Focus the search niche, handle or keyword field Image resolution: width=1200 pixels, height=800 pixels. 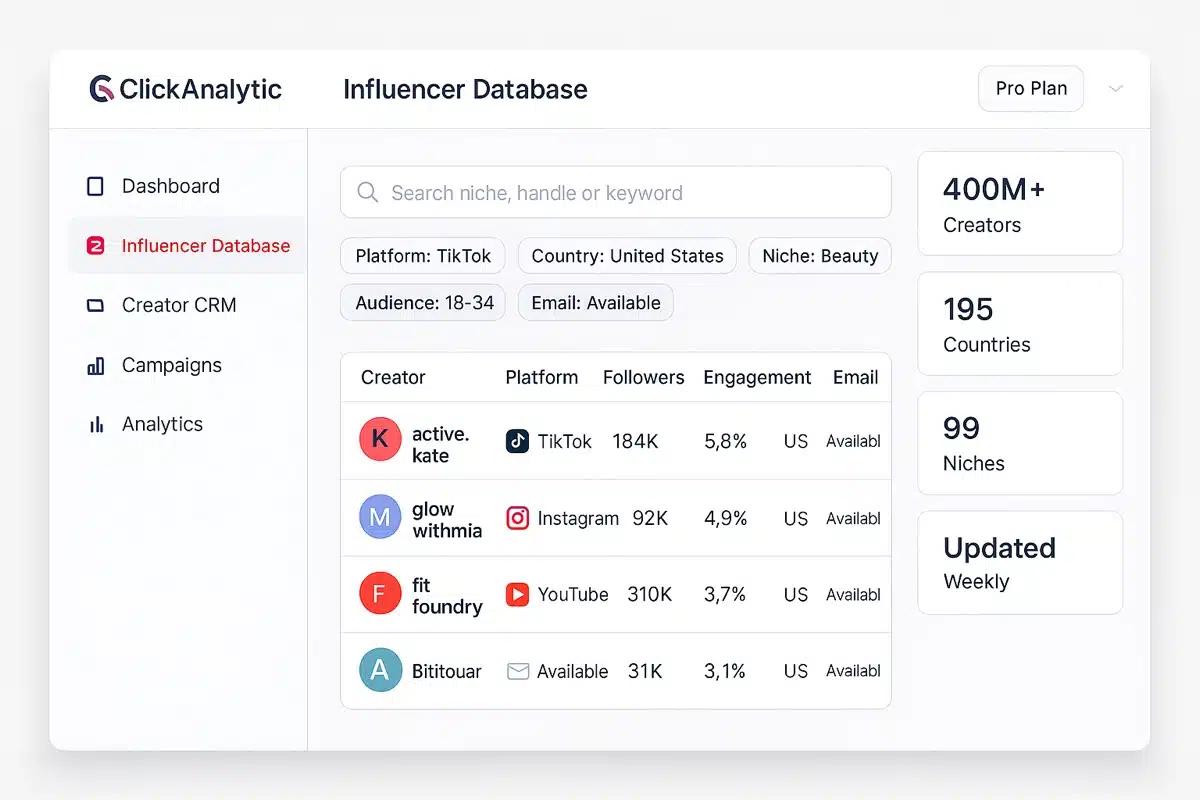coord(616,192)
